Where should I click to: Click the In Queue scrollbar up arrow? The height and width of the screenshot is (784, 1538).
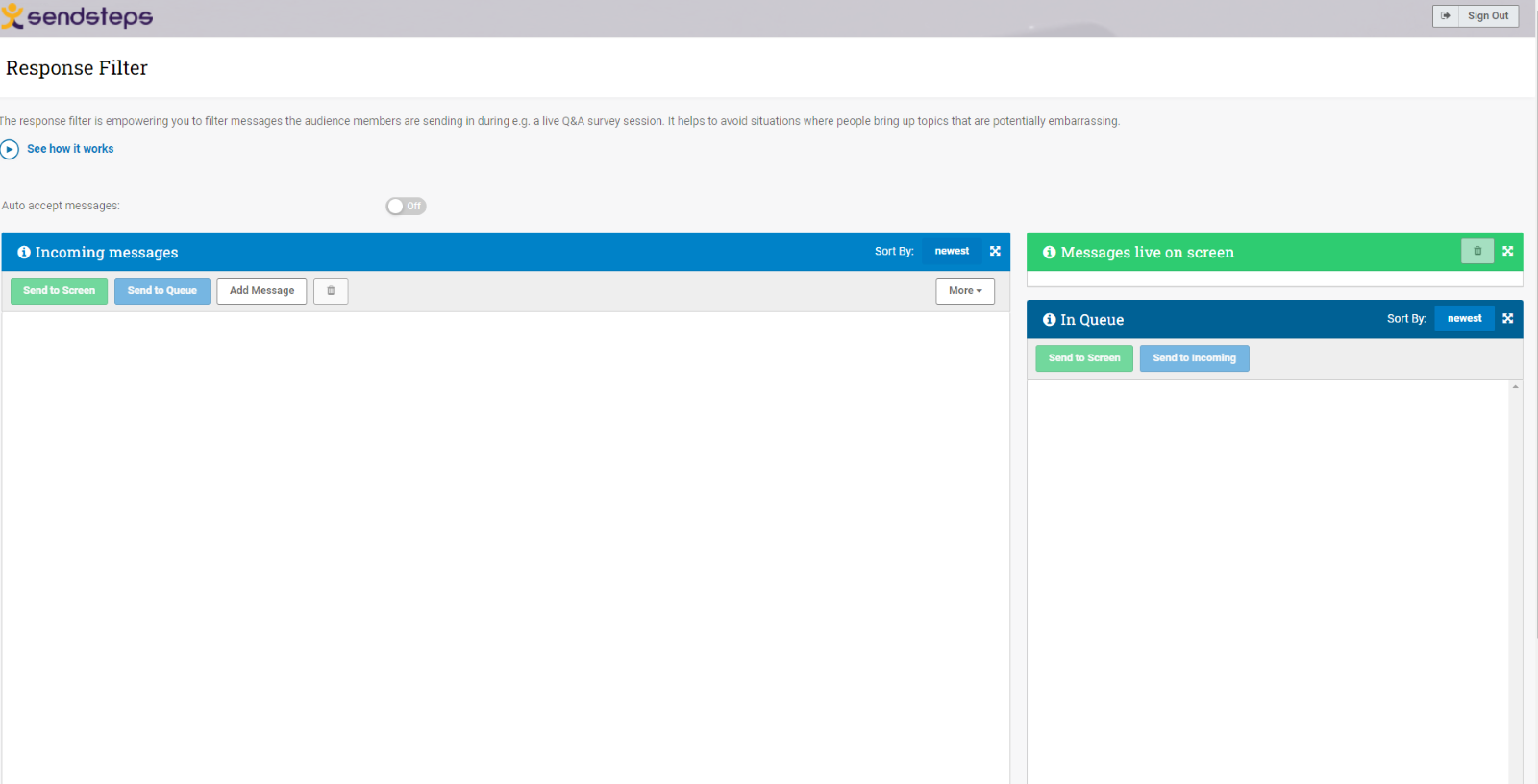point(1515,387)
